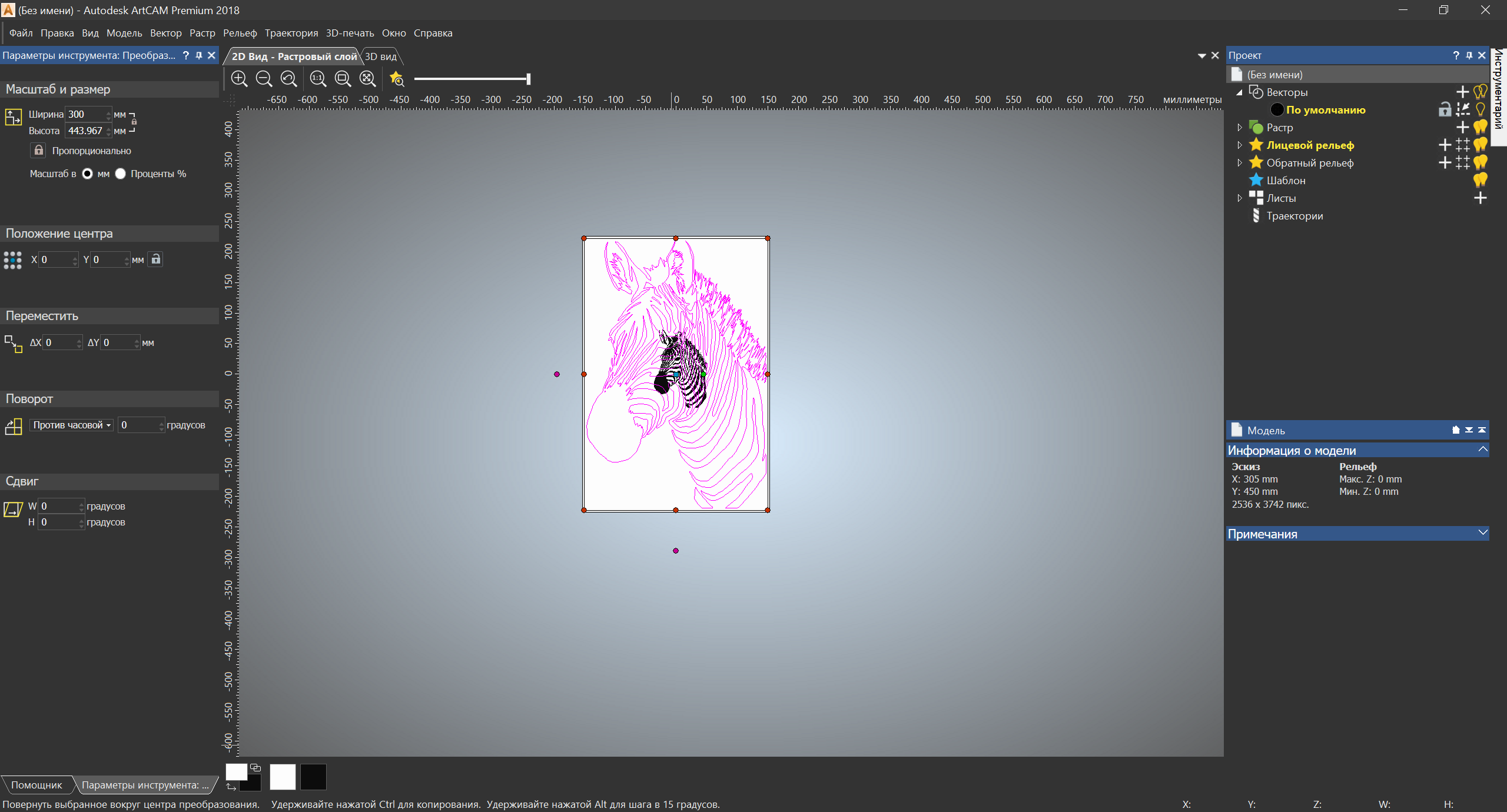Image resolution: width=1507 pixels, height=812 pixels.
Task: Toggle the Пропорционально lock button
Action: [39, 151]
